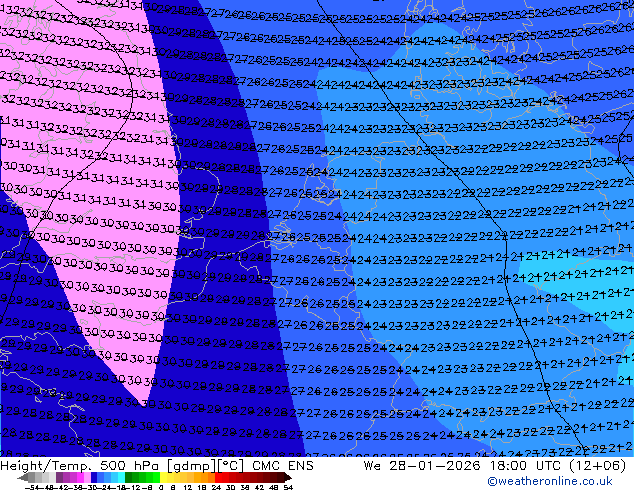
Task: Click the "Height/Temp." title text
Action: 44,466
